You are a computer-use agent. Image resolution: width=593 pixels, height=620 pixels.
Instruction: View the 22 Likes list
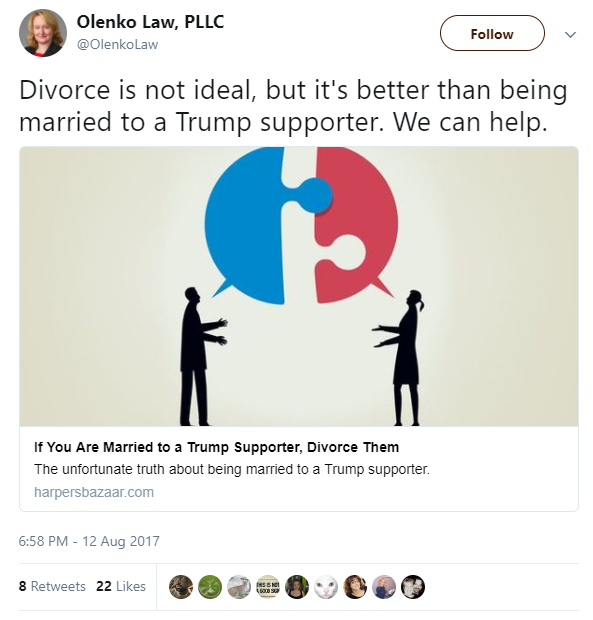click(121, 586)
